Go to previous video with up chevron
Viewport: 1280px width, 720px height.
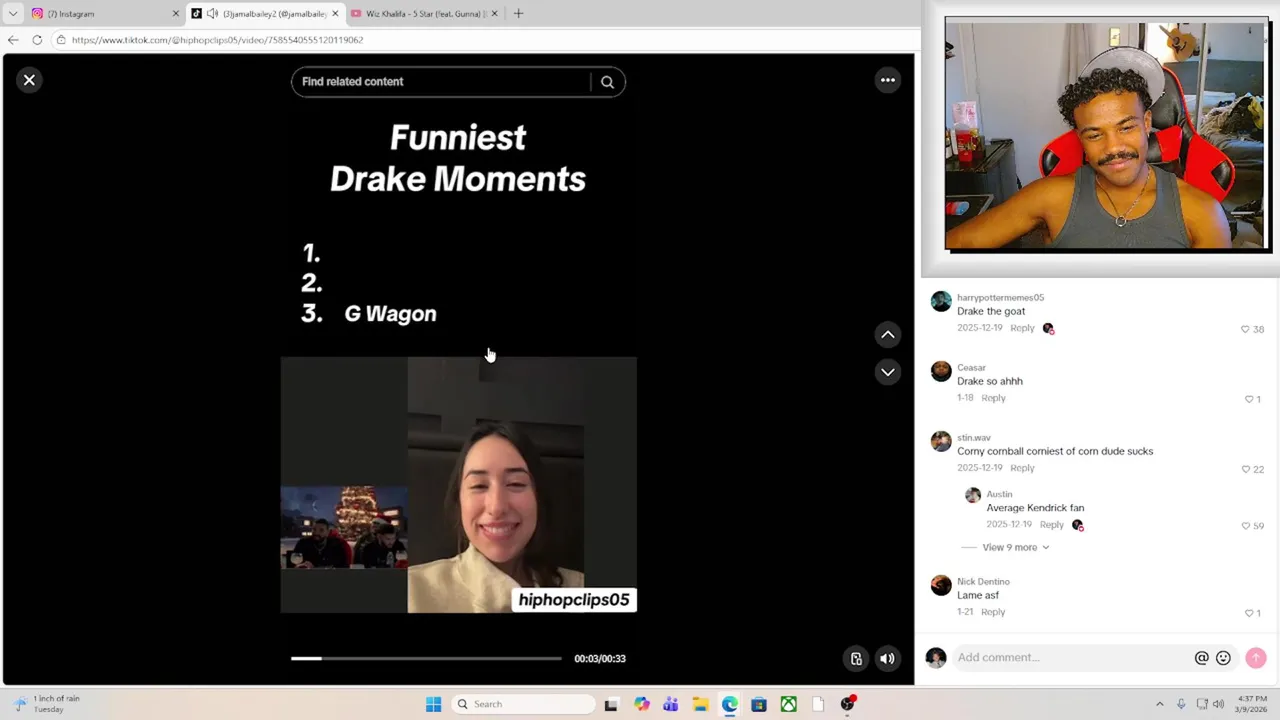(x=887, y=335)
